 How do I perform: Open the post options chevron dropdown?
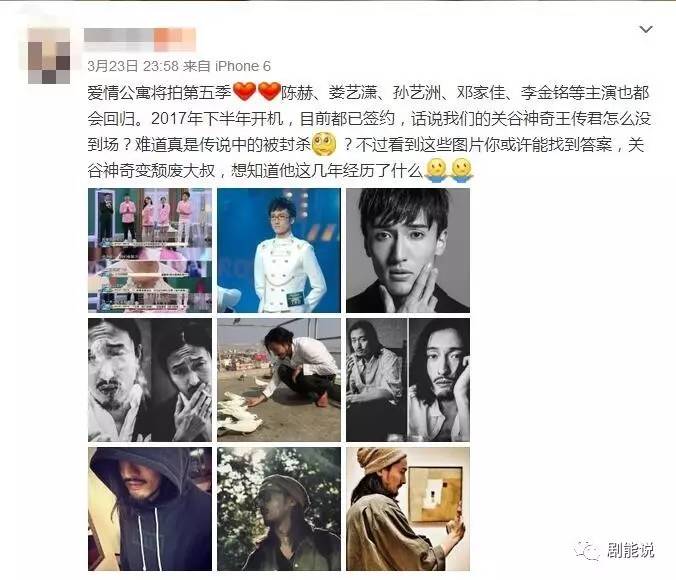coord(645,29)
